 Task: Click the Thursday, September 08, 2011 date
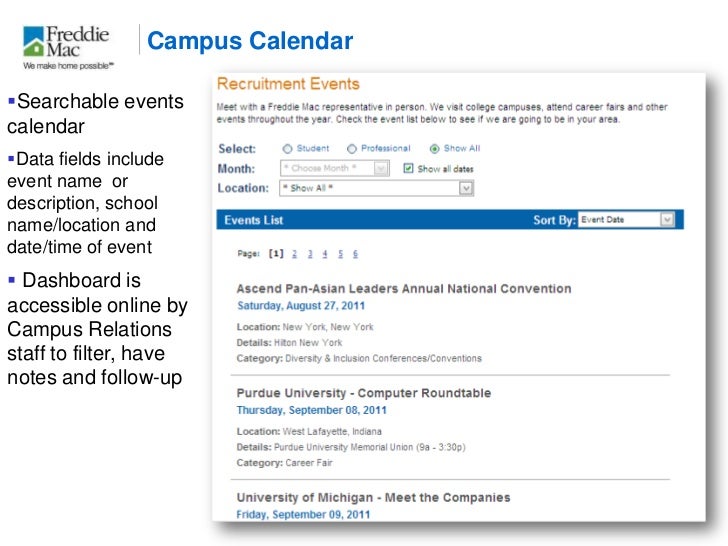pyautogui.click(x=312, y=410)
